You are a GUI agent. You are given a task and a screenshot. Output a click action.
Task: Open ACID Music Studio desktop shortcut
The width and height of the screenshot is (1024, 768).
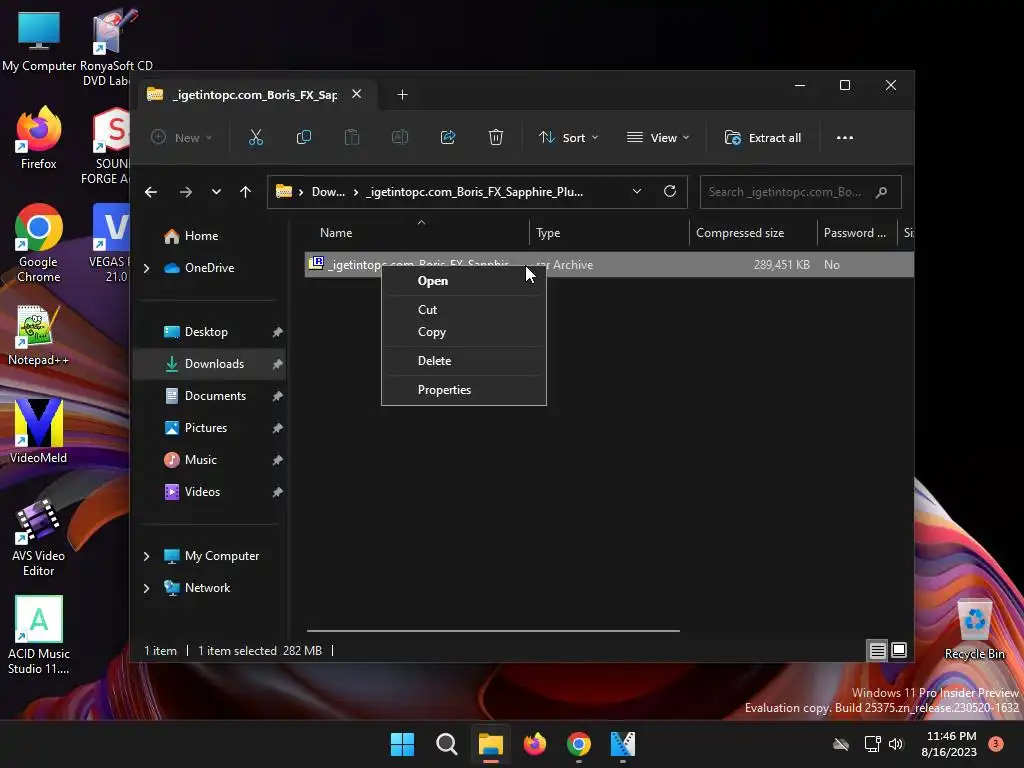pos(39,635)
